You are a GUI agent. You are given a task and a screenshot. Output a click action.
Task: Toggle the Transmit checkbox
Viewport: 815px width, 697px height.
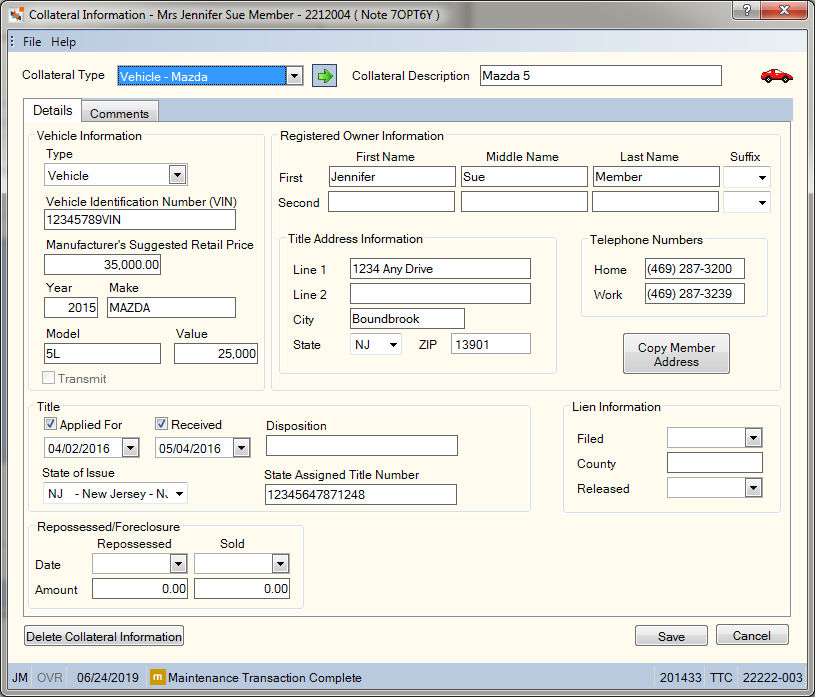pos(48,378)
